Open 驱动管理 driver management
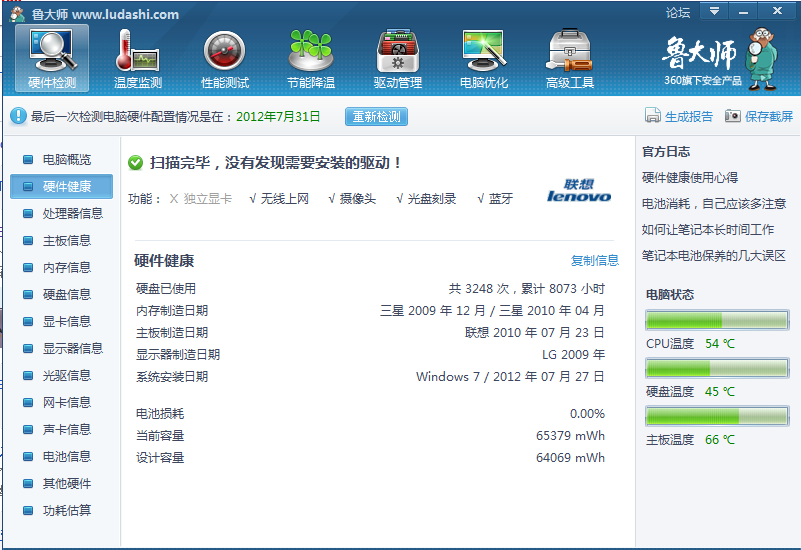801x550 pixels. point(397,58)
